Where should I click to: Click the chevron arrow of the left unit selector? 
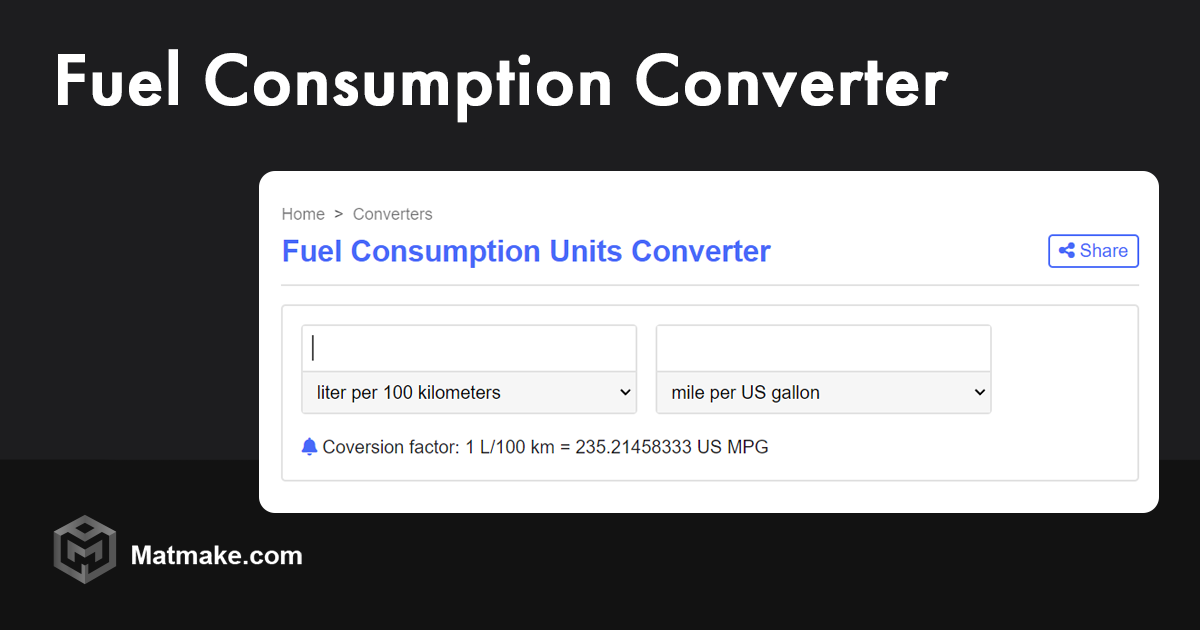pyautogui.click(x=625, y=393)
